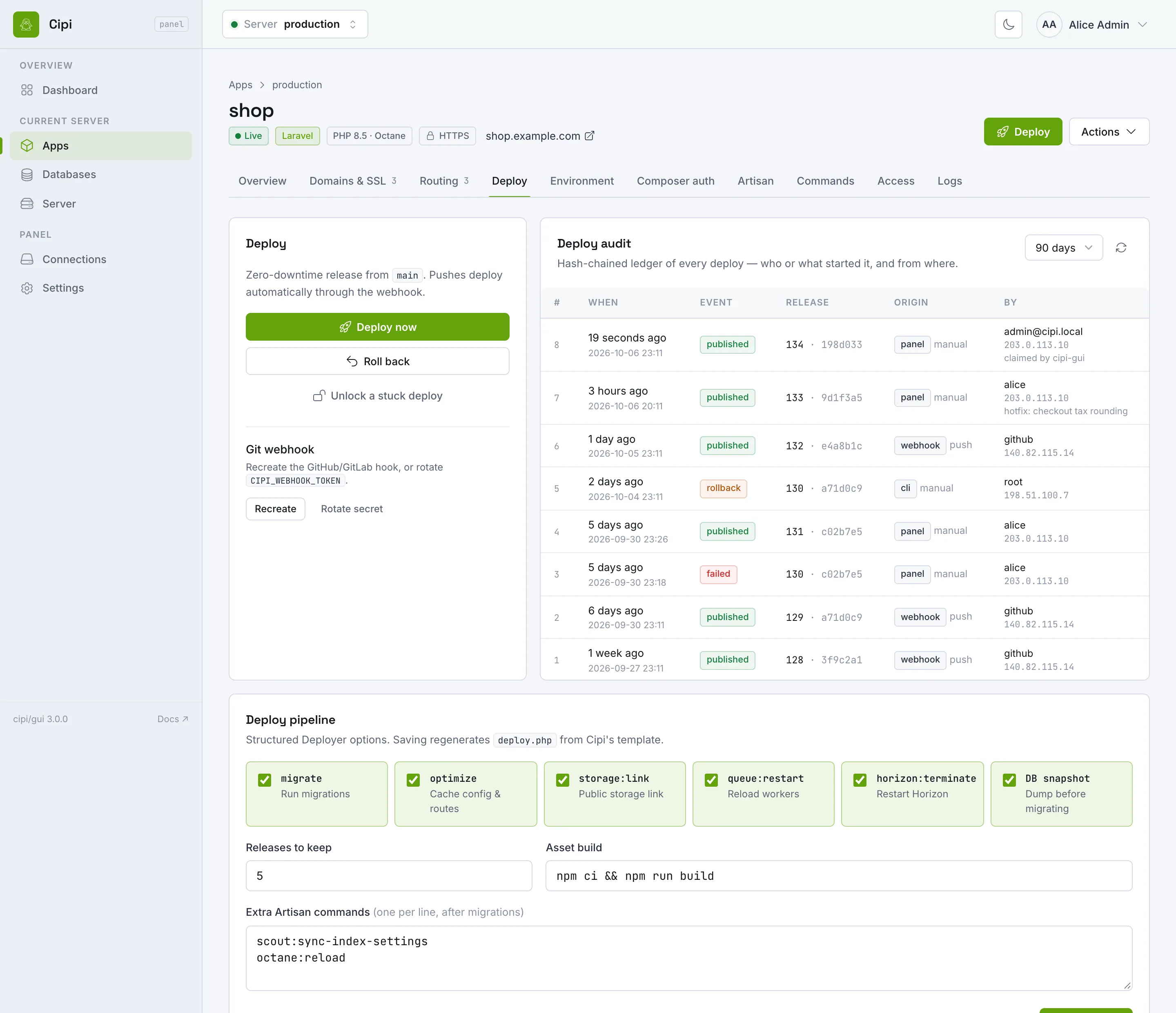
Task: Click the failed event badge
Action: [718, 574]
